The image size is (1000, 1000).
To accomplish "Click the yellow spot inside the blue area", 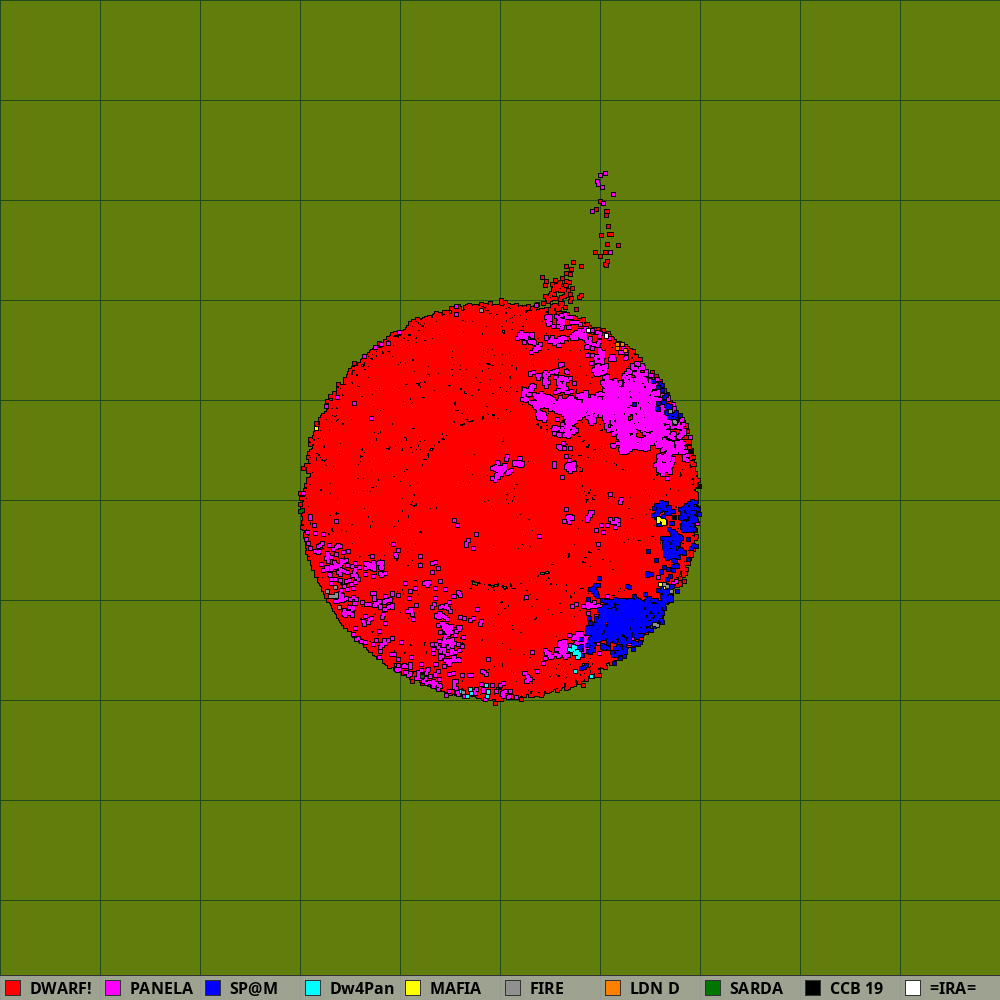I will click(x=661, y=522).
